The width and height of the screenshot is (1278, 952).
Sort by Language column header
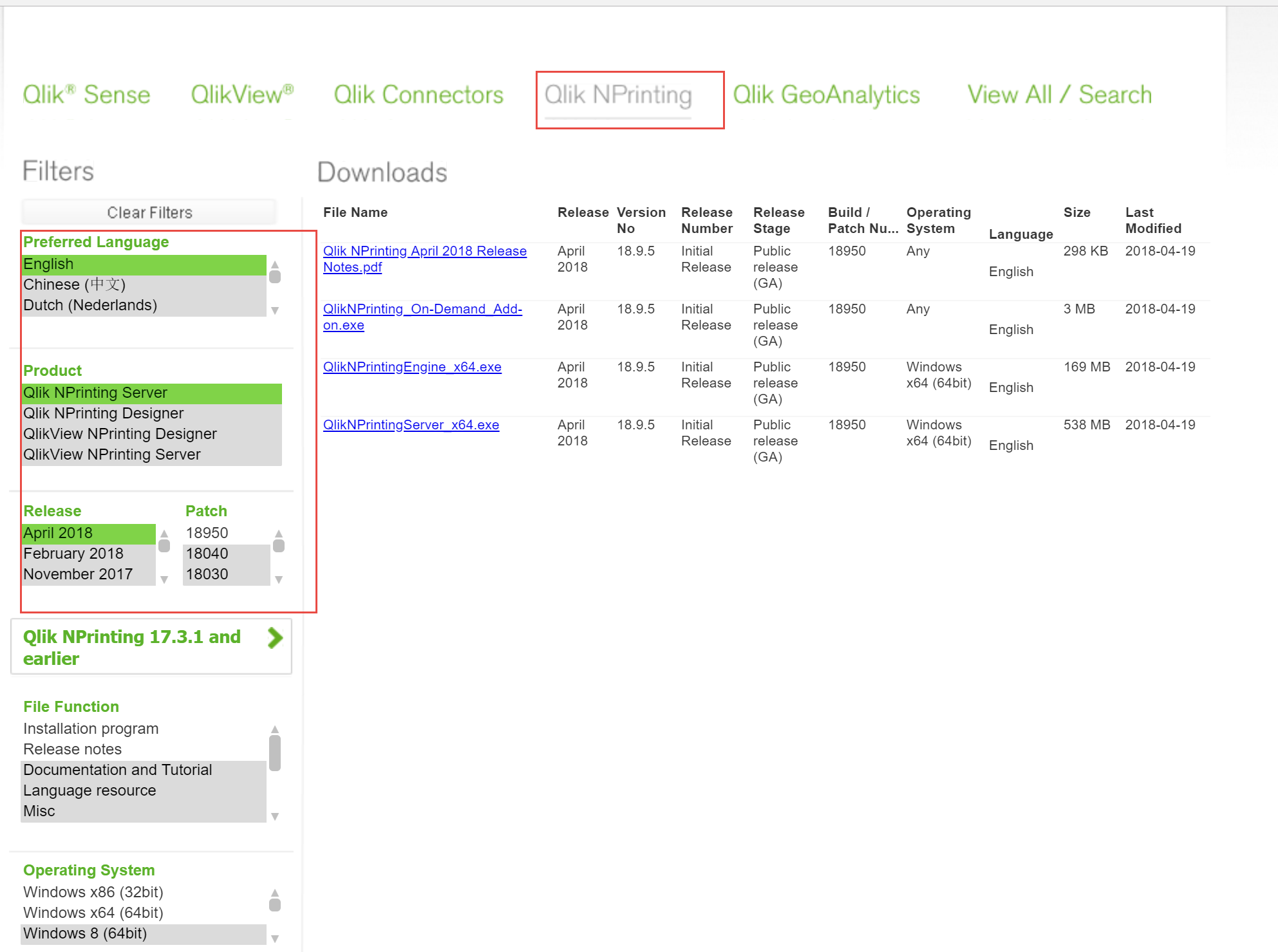[1021, 234]
